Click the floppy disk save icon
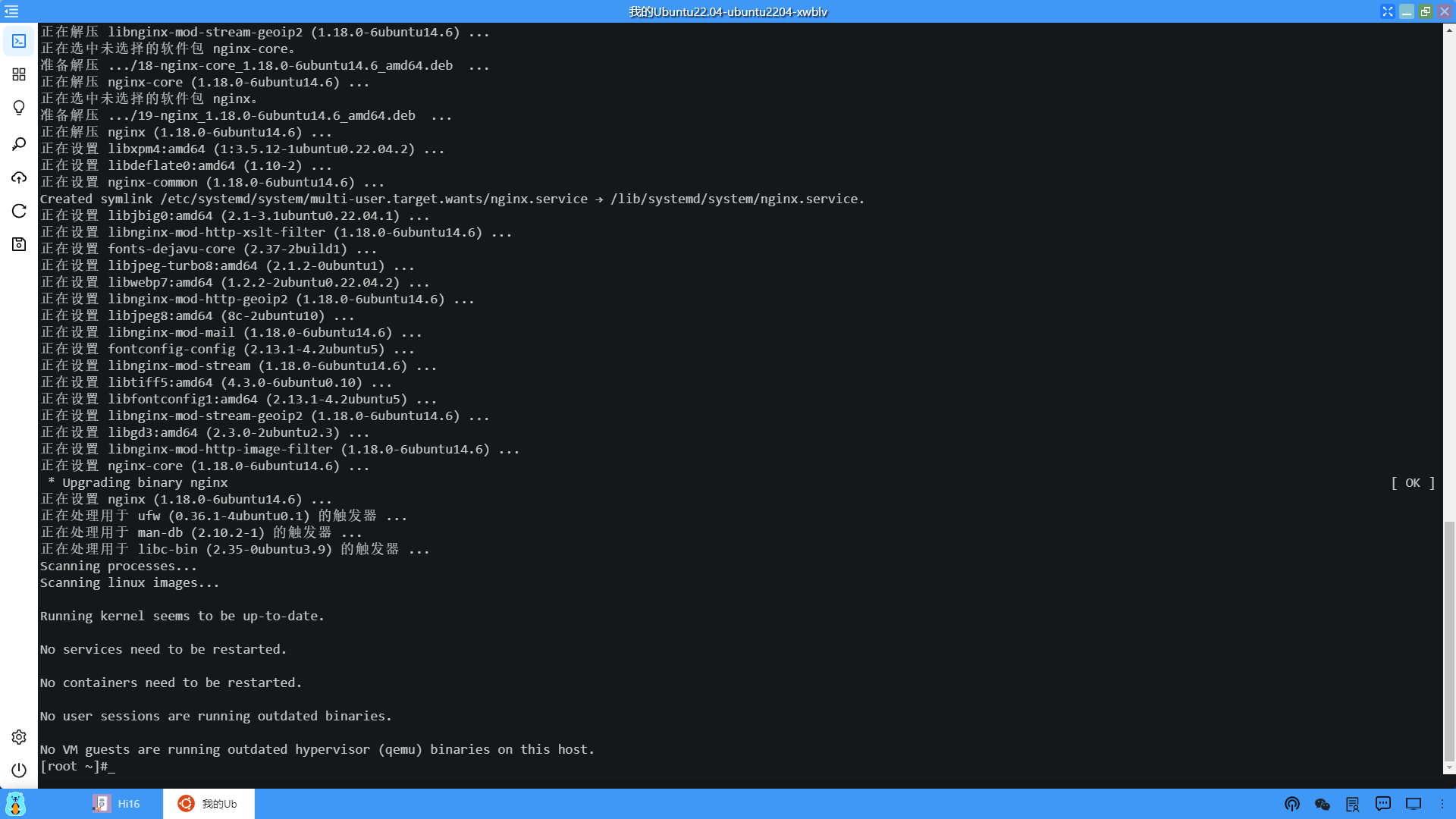Viewport: 1456px width, 819px height. [x=19, y=244]
